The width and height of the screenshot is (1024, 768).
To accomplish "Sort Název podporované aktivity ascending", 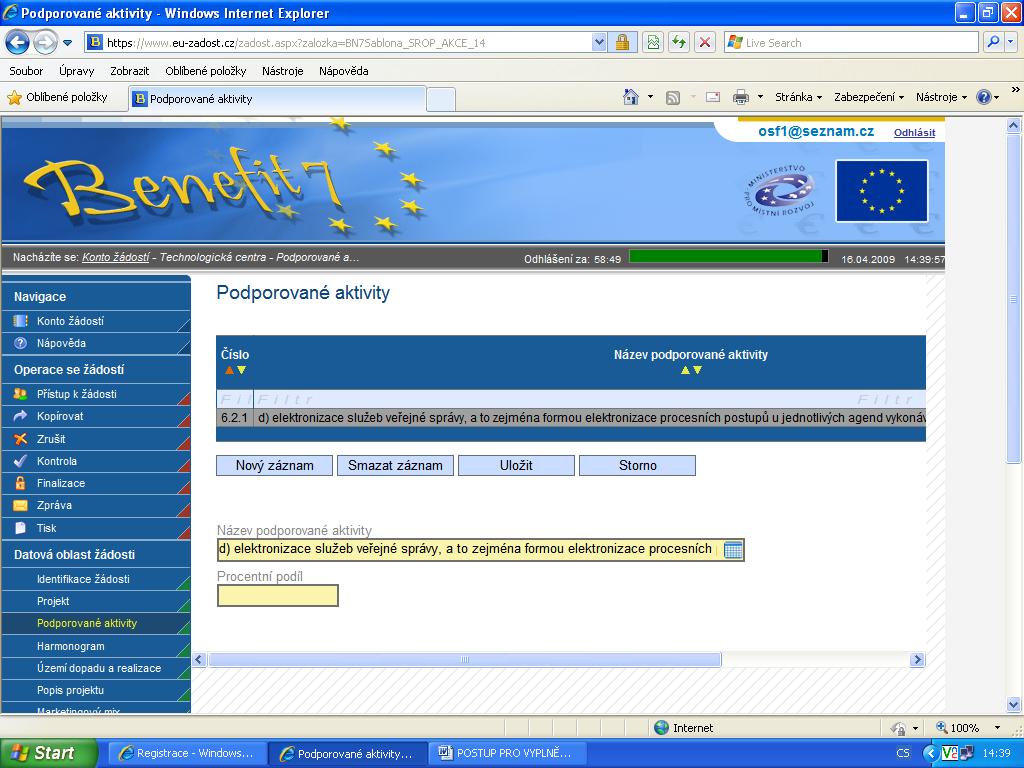I will click(685, 370).
